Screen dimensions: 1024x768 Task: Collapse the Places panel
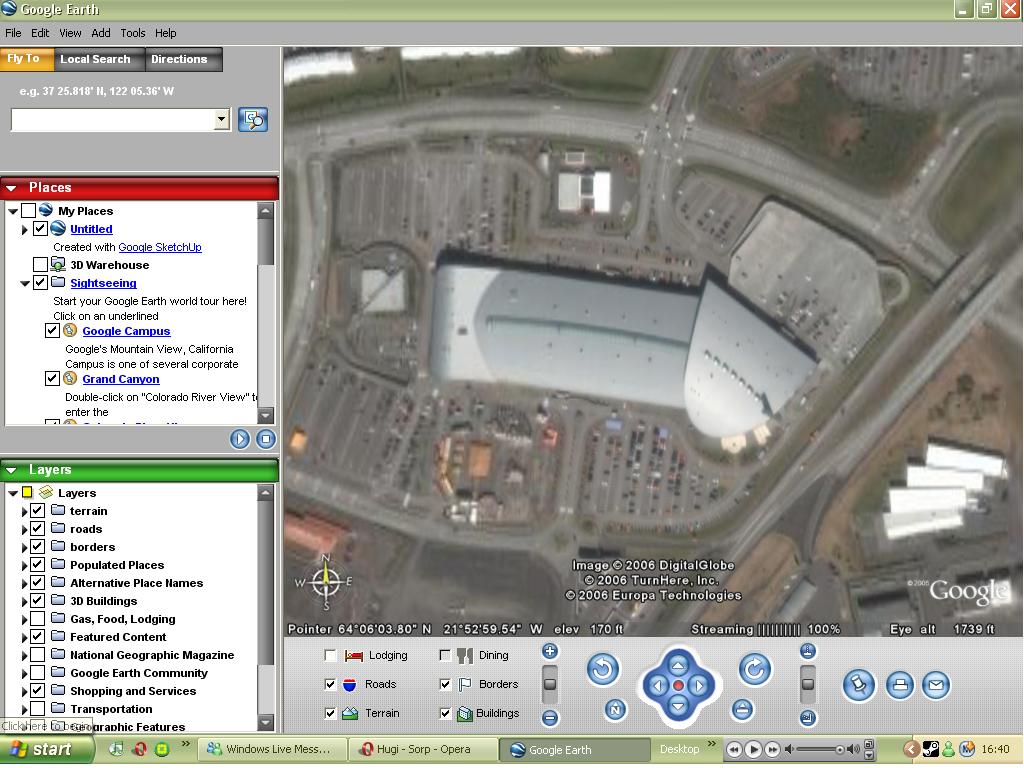pos(11,188)
